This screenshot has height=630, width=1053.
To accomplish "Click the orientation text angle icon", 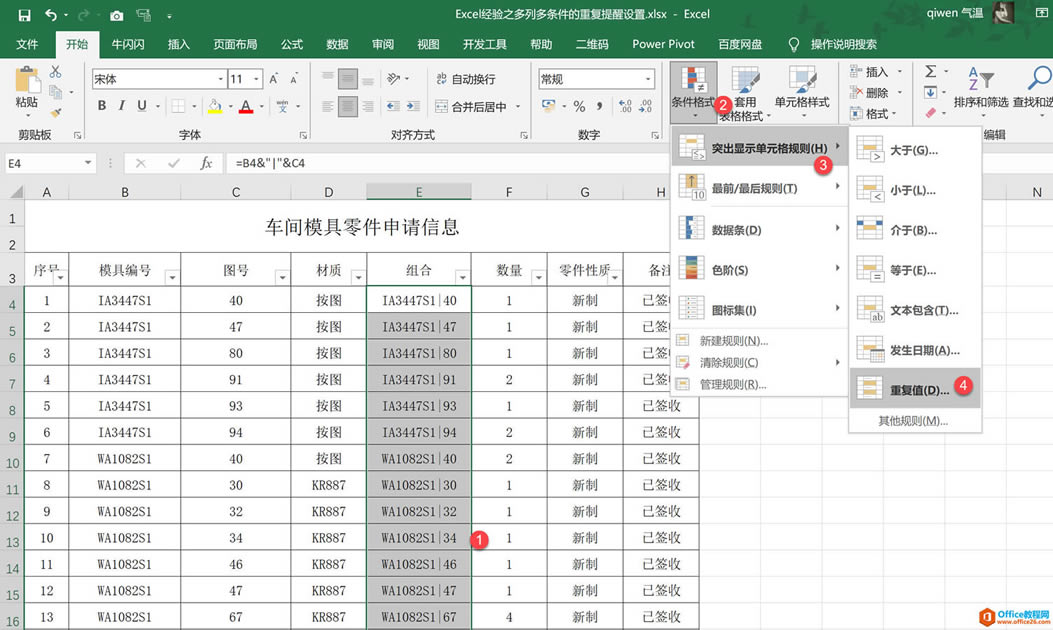I will (394, 79).
